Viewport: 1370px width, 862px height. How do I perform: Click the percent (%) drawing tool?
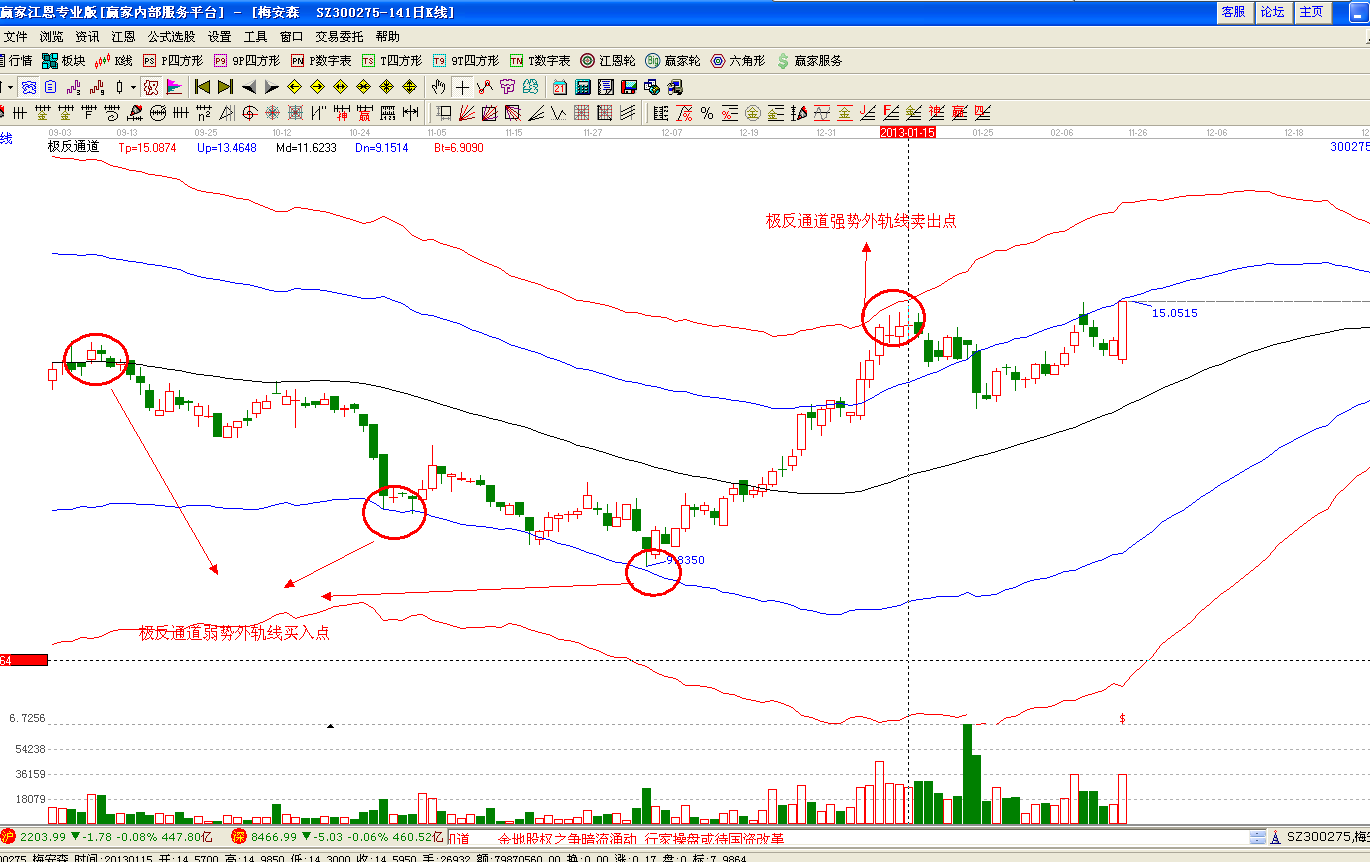point(706,113)
